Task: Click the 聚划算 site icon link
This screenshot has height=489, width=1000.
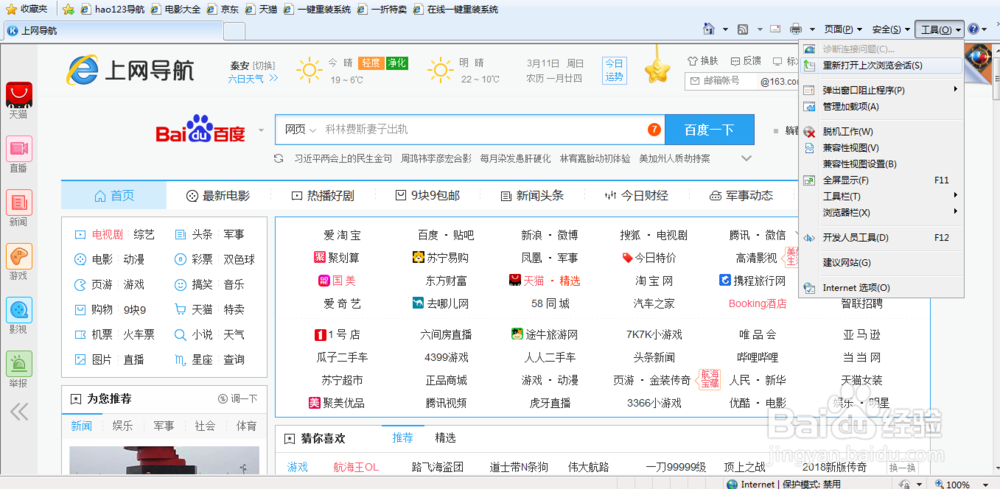Action: pyautogui.click(x=337, y=258)
